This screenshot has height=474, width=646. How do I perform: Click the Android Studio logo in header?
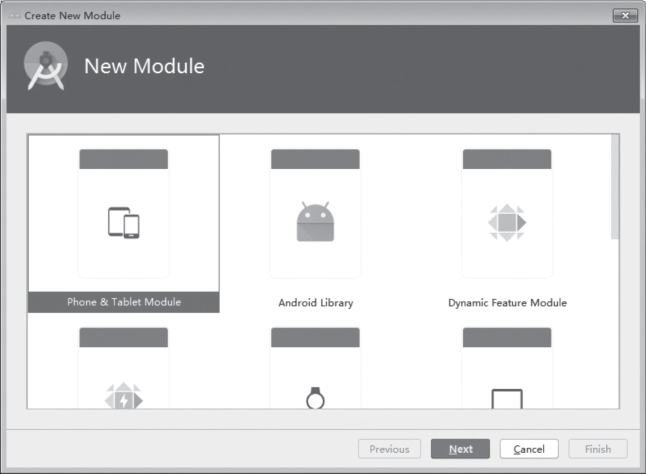click(x=46, y=67)
